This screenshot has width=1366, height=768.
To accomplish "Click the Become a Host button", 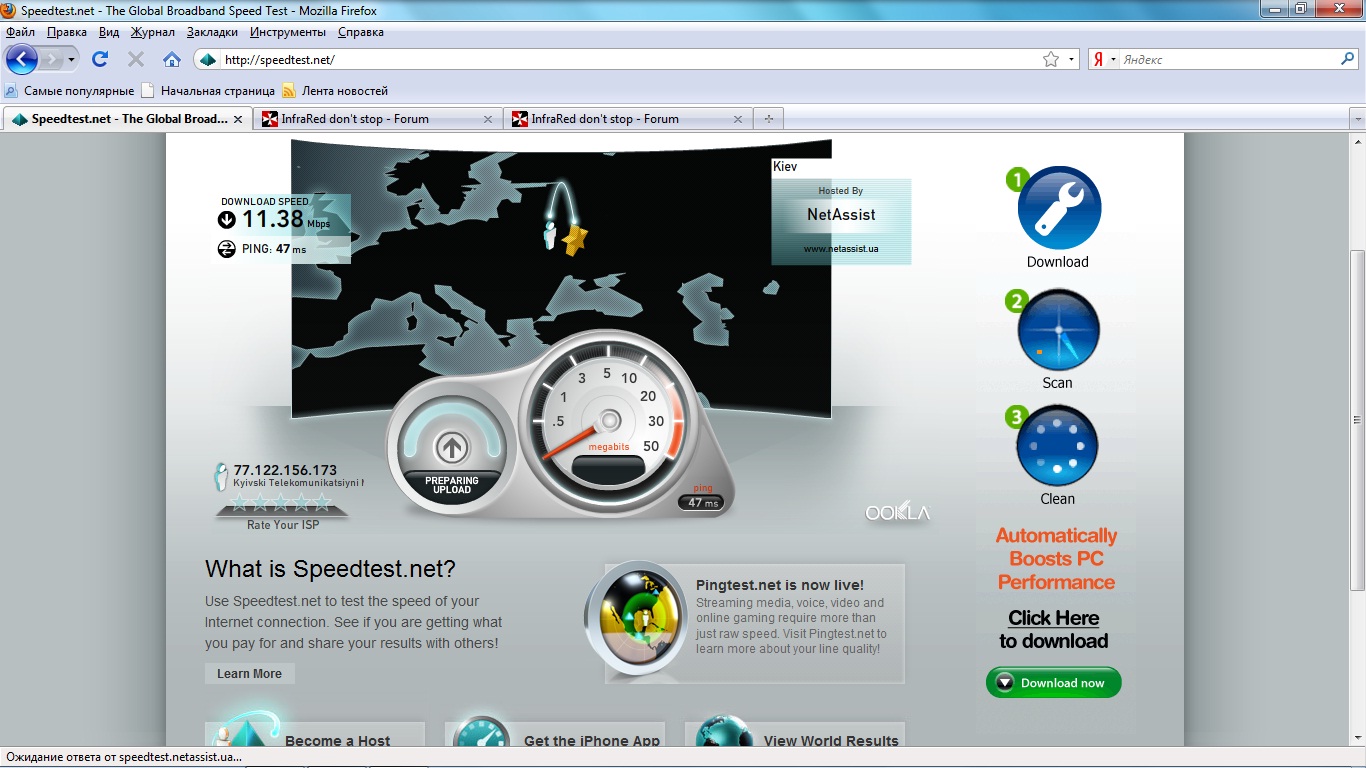I will click(x=315, y=735).
